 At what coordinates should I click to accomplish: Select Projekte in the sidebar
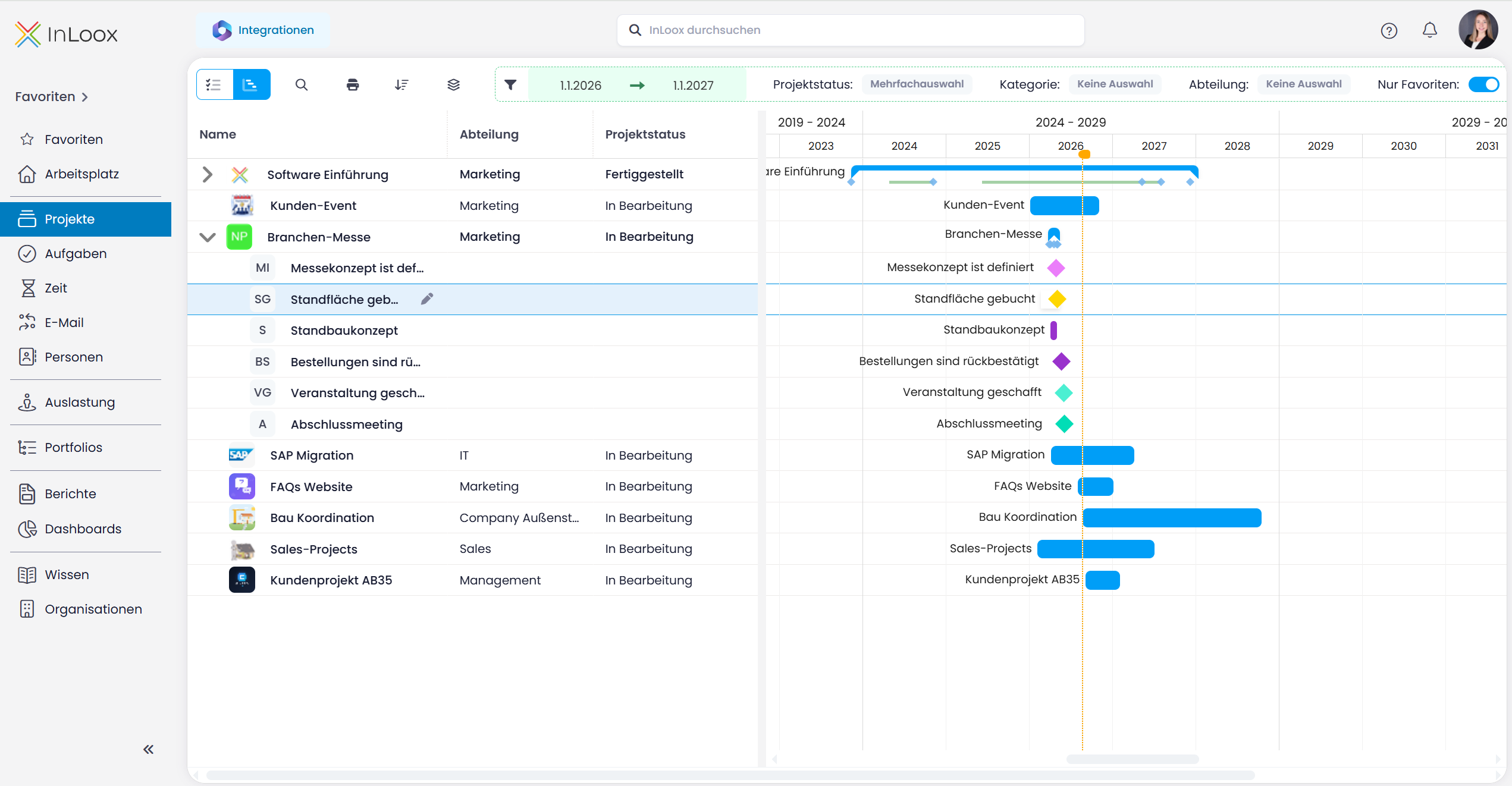86,219
